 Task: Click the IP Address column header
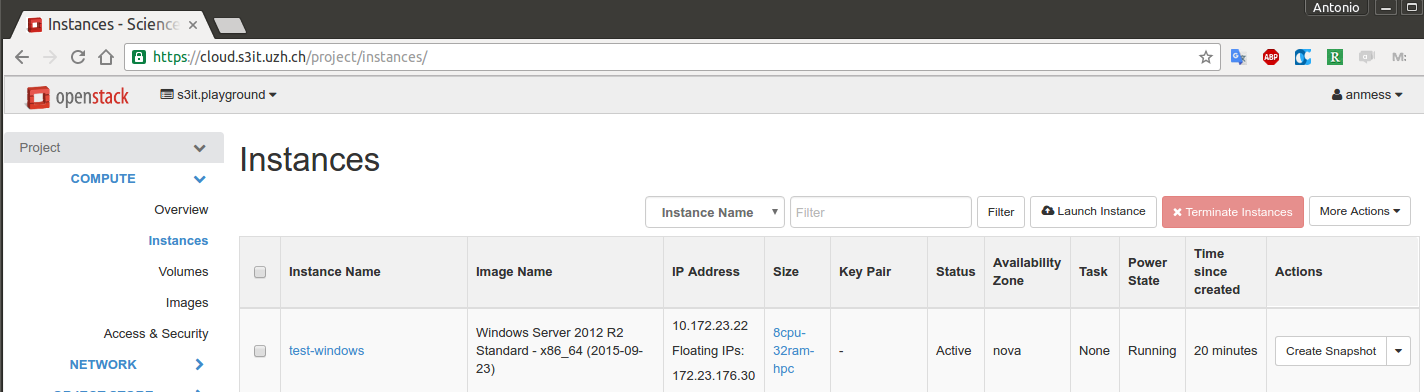coord(706,272)
